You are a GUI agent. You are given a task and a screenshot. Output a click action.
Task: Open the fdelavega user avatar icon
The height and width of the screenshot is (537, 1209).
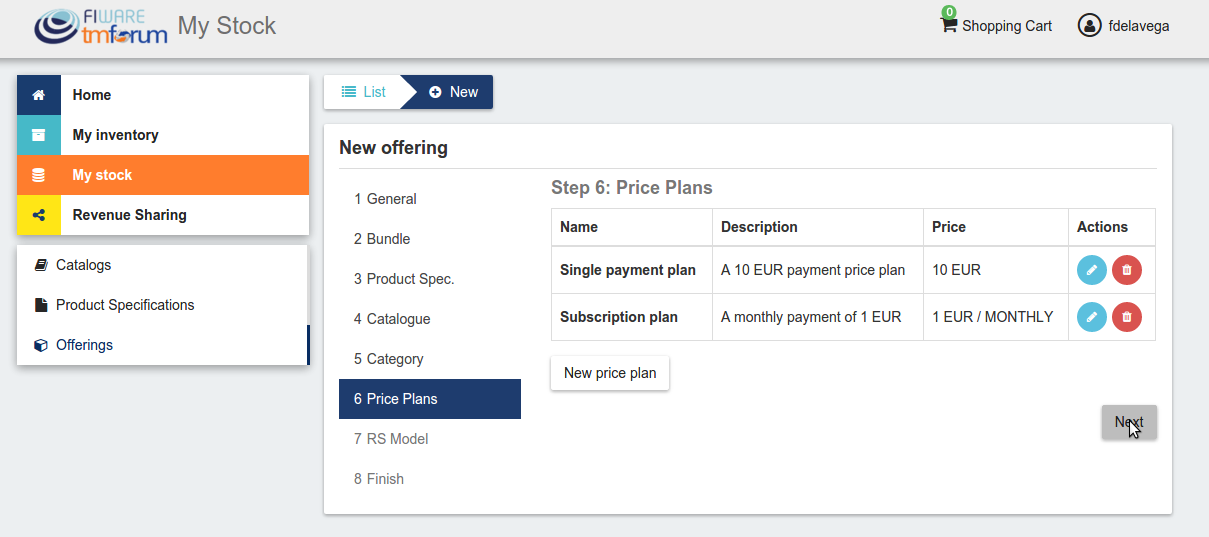coord(1089,25)
